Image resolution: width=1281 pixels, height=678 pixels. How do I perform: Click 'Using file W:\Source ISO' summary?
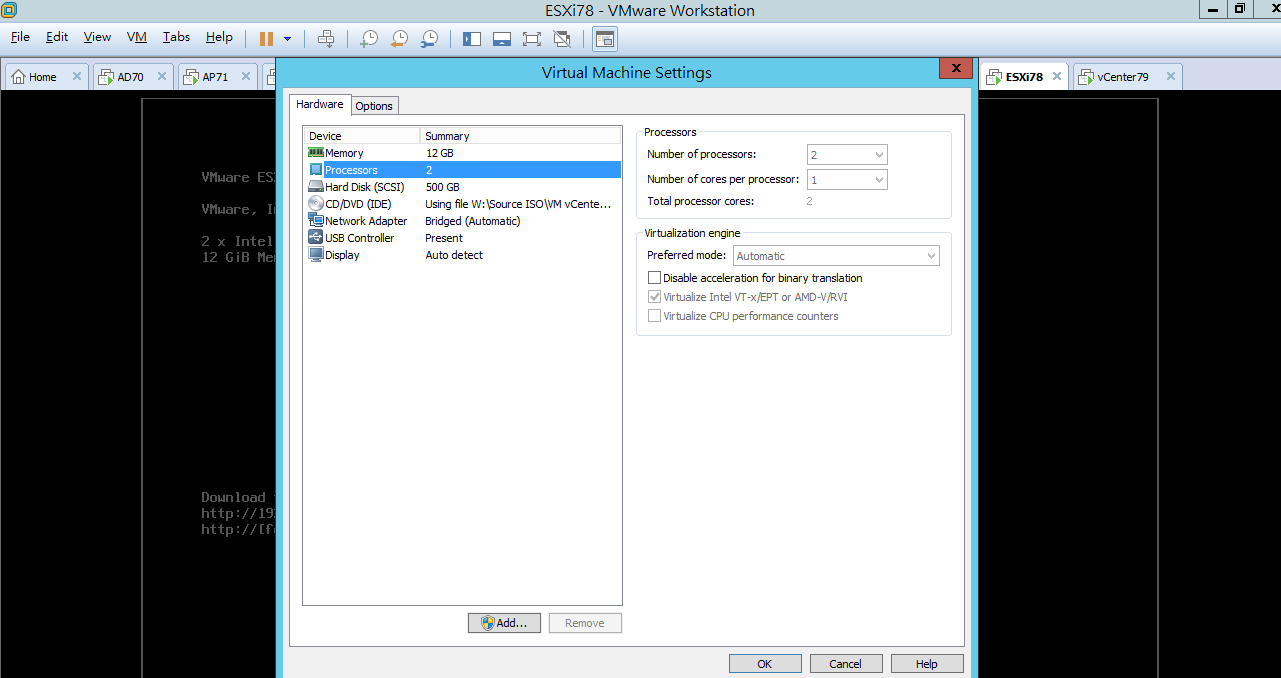tap(518, 204)
